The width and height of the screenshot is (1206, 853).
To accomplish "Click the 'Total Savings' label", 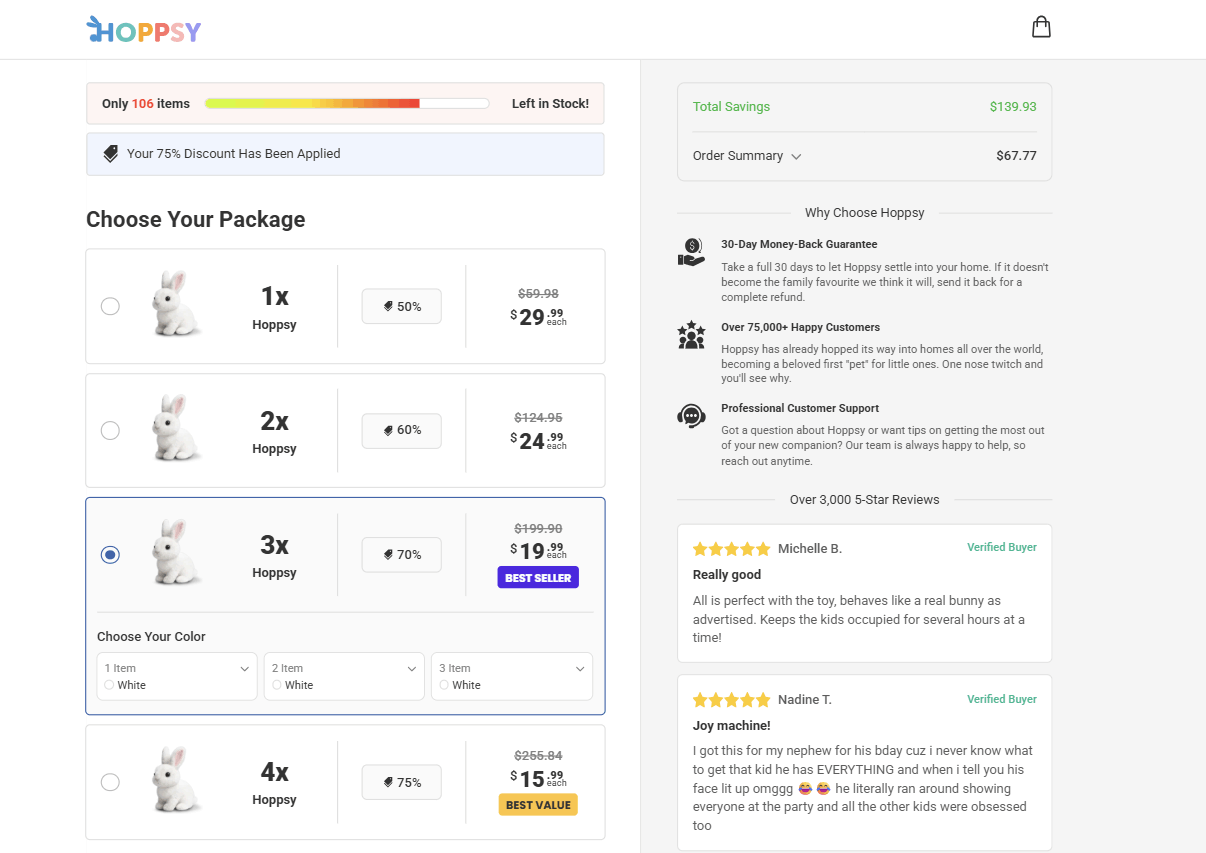I will pyautogui.click(x=731, y=107).
